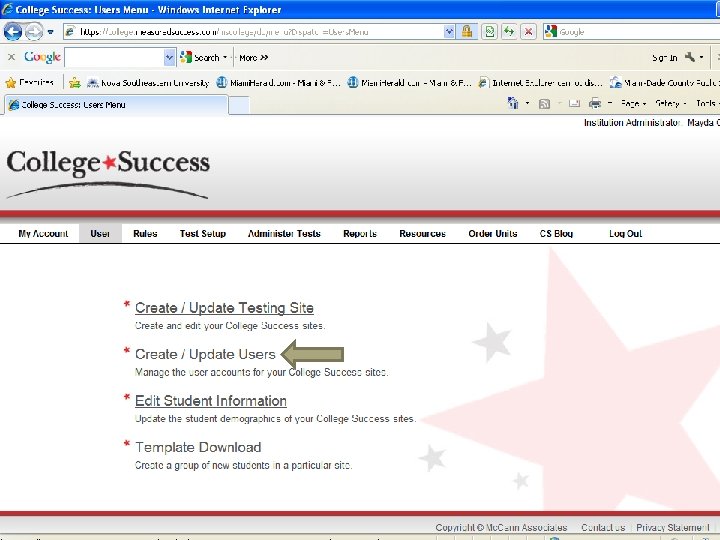Click 'Manage the user accounts' description text
Image resolution: width=720 pixels, height=540 pixels.
261,372
